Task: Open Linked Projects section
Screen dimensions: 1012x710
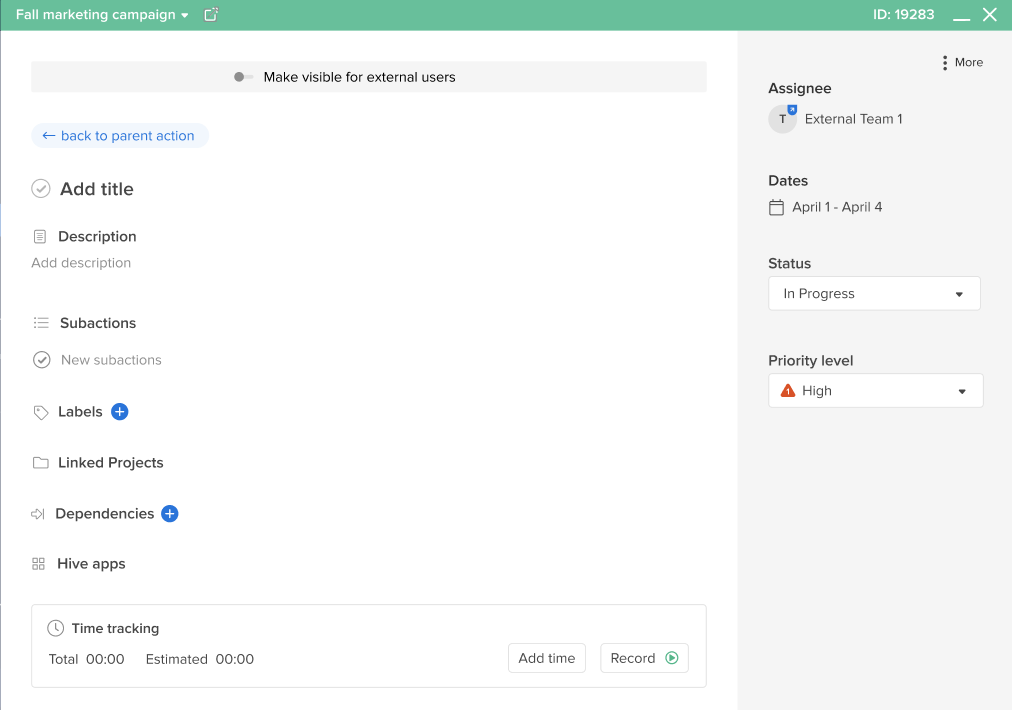Action: 110,463
